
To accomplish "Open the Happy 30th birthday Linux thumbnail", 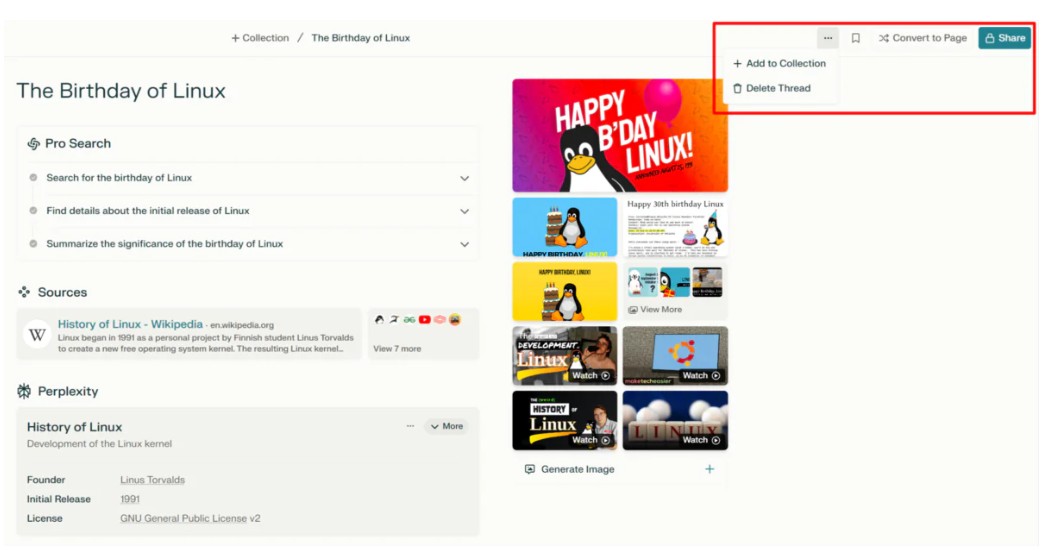I will (675, 227).
